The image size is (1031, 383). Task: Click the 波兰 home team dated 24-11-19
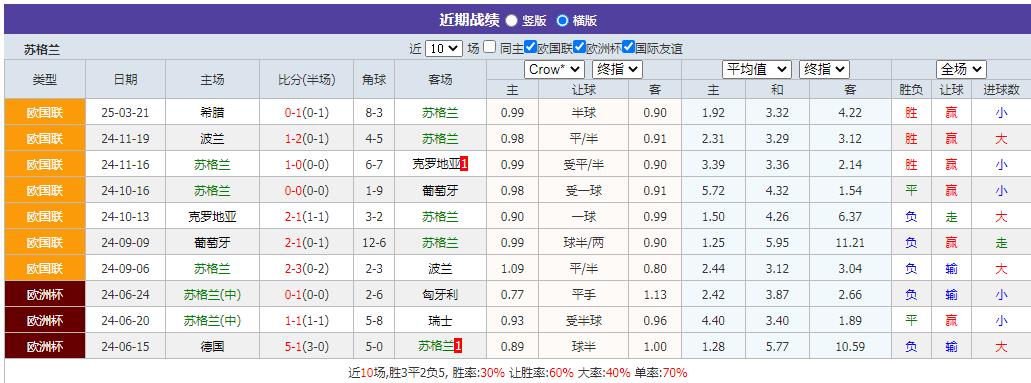click(212, 139)
